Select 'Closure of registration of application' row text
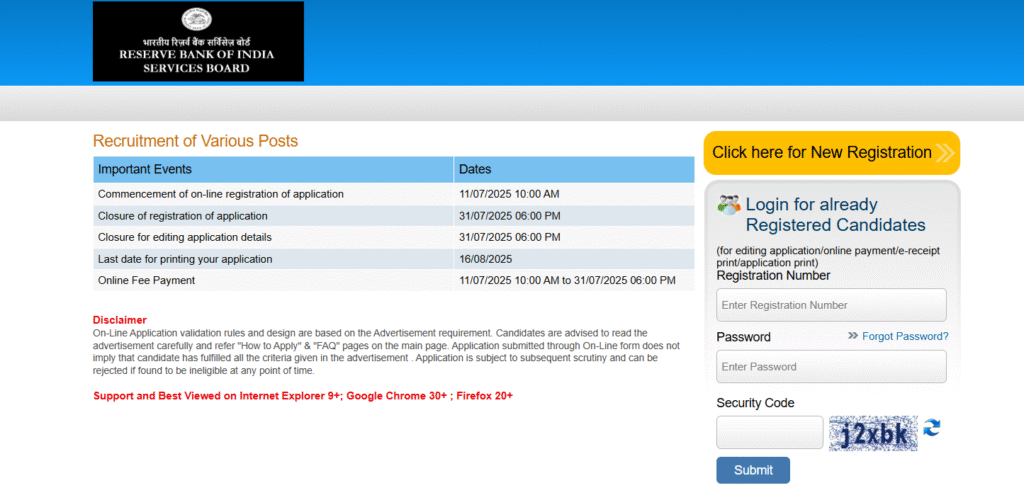This screenshot has height=500, width=1024. (x=183, y=216)
